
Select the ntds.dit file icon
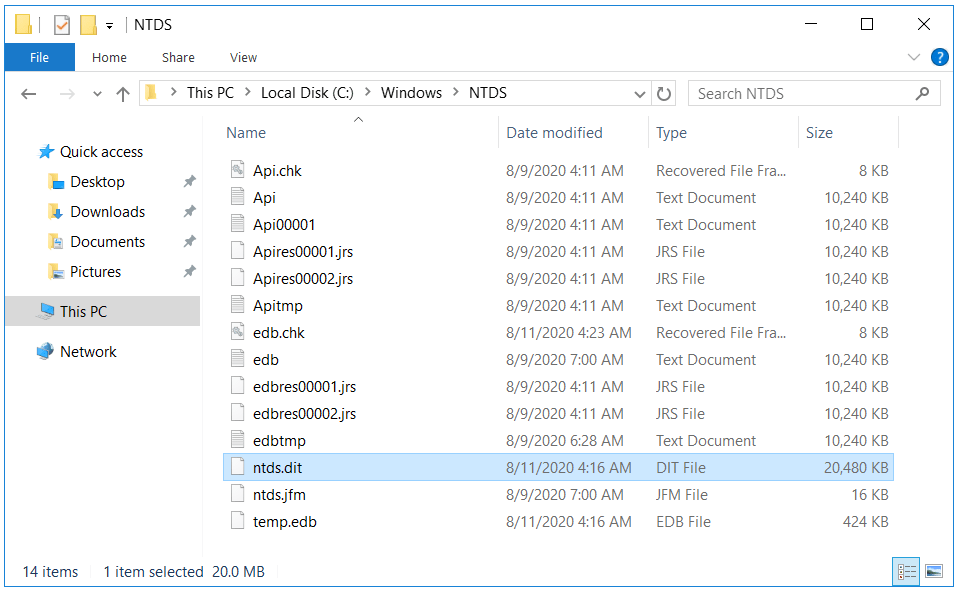click(238, 467)
